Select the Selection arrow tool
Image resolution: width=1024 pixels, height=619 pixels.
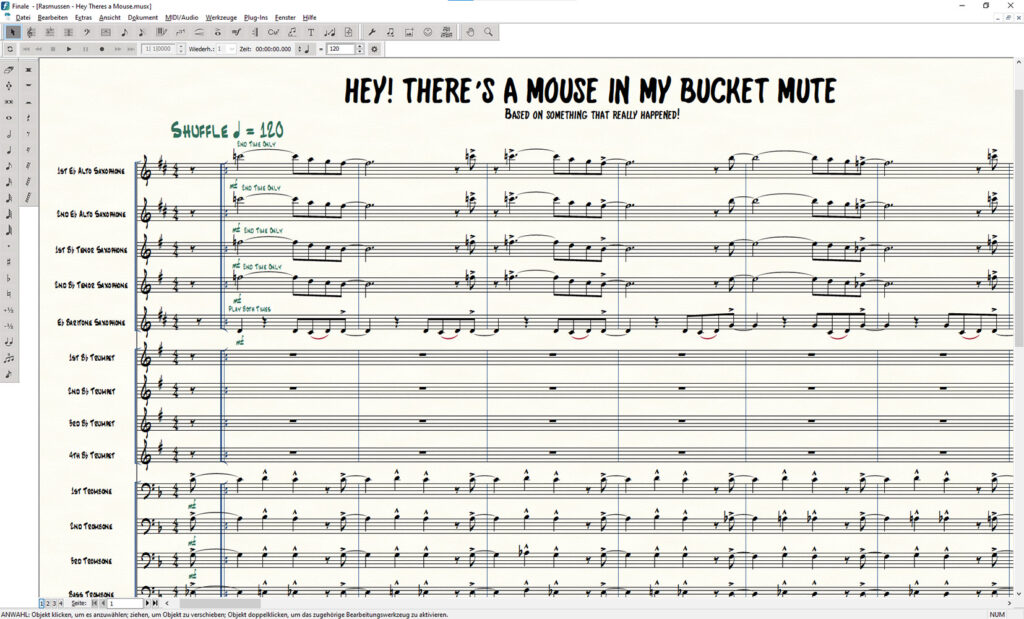(x=12, y=32)
